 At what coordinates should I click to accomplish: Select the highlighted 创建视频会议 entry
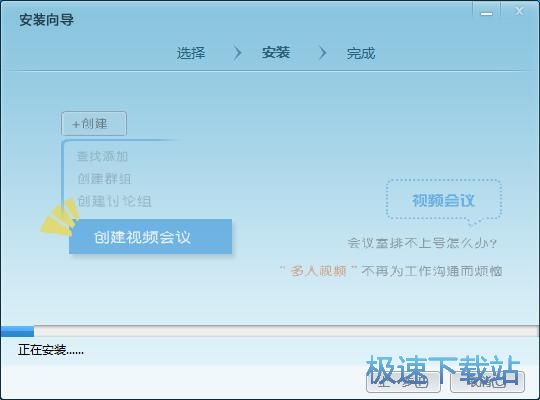[150, 237]
